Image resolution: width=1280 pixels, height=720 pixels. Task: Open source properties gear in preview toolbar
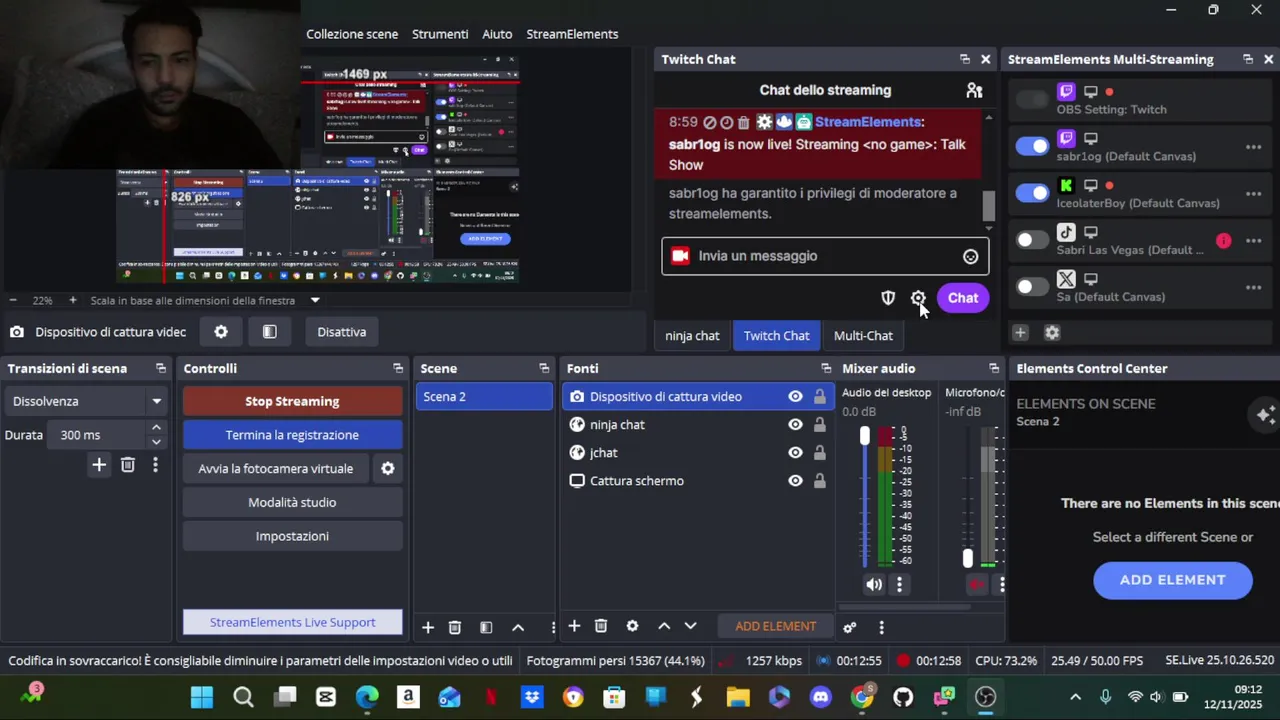[x=221, y=332]
